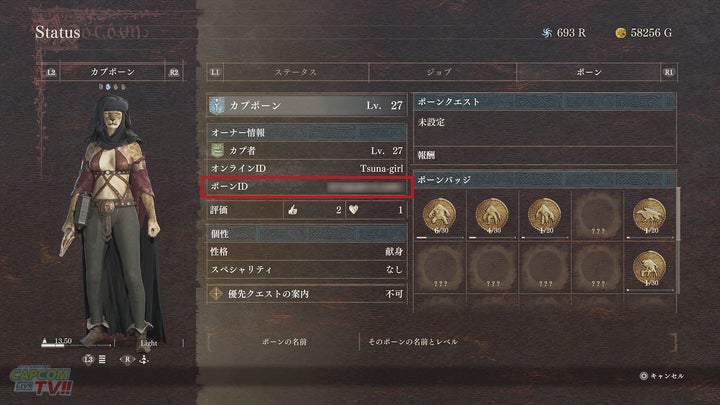Select the second pawn badge showing 4/30
This screenshot has width=720, height=405.
[x=492, y=215]
